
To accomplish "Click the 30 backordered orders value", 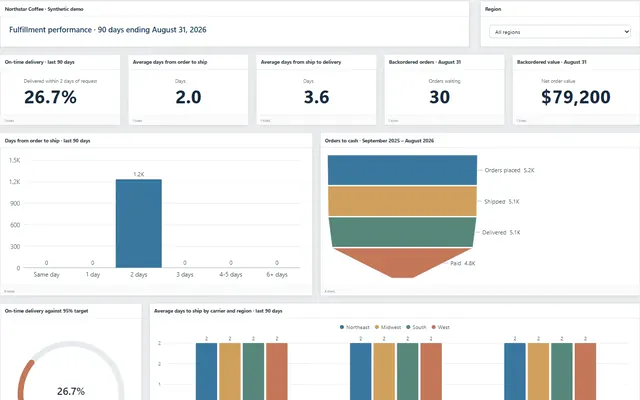I will (440, 97).
